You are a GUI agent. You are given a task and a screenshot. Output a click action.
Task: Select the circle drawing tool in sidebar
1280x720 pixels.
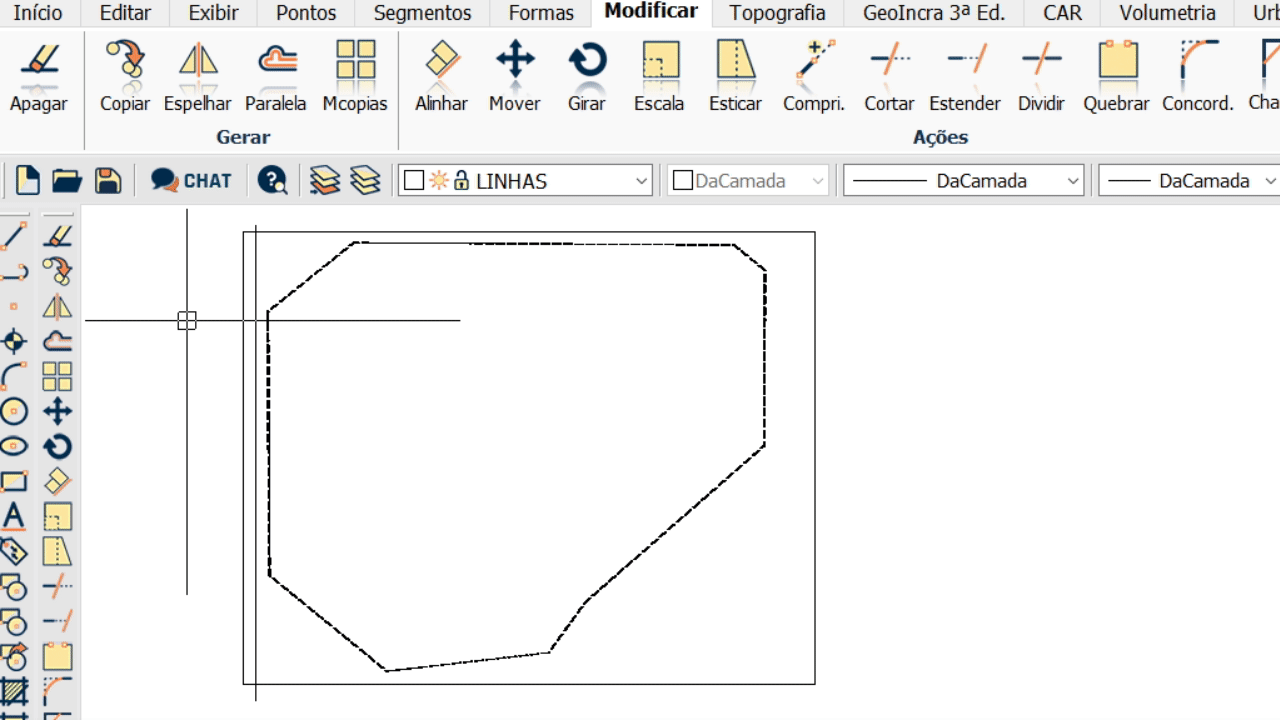point(14,411)
